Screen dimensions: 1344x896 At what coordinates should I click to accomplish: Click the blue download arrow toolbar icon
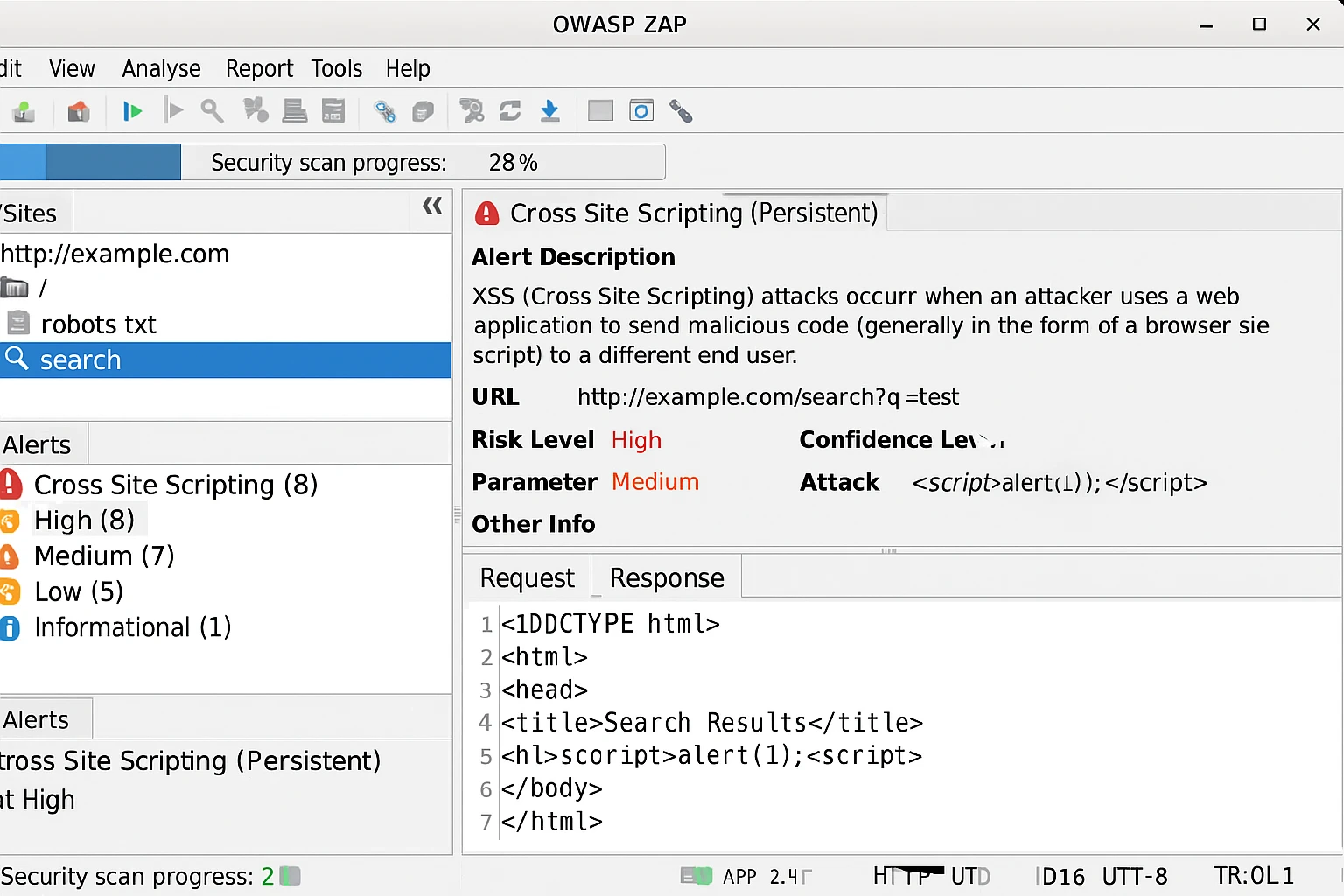tap(549, 110)
